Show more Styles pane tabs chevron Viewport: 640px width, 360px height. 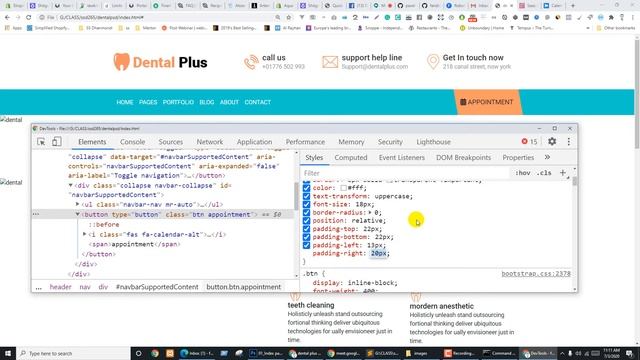point(547,157)
